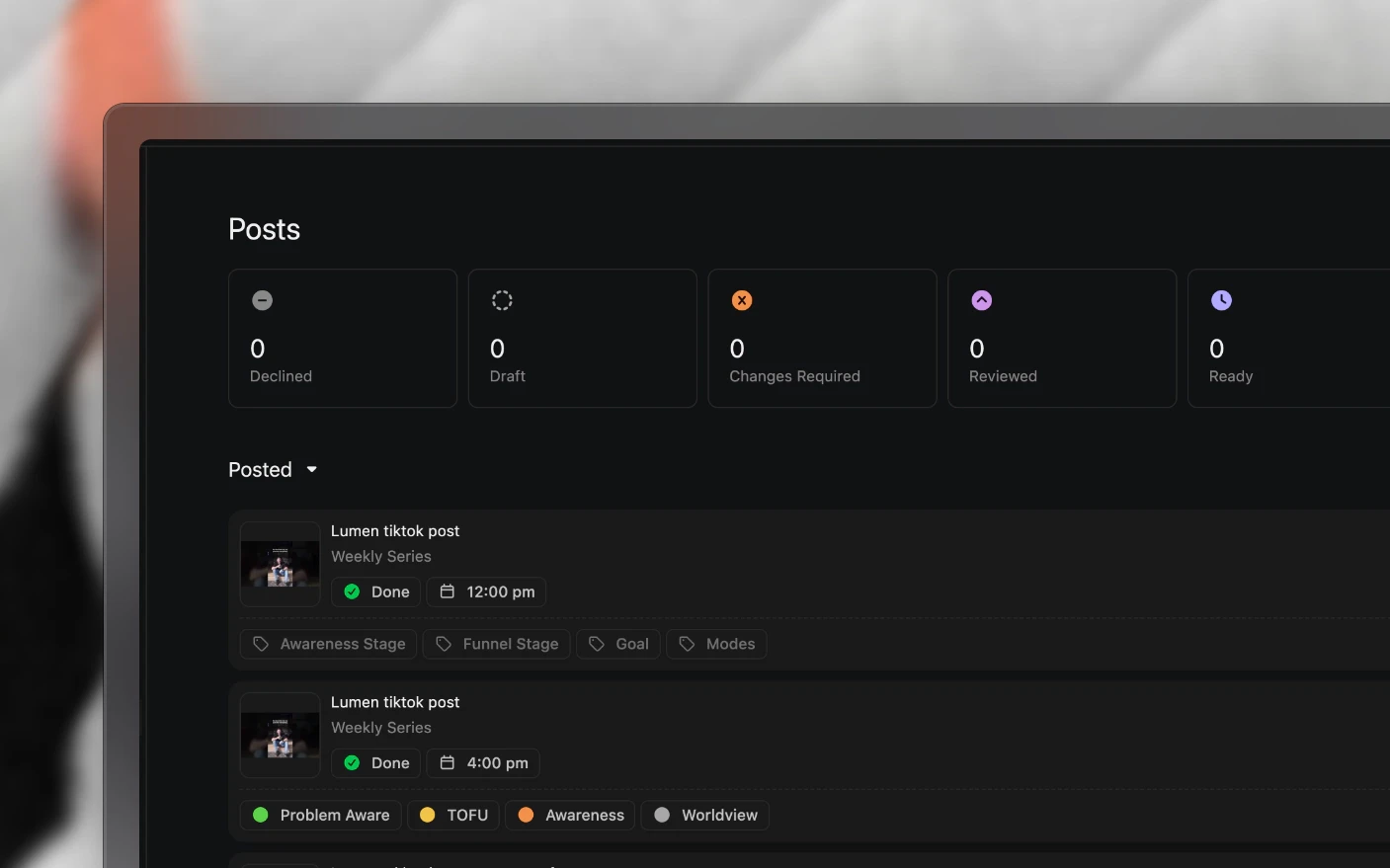The height and width of the screenshot is (868, 1390).
Task: Click the Worldview tag
Action: [705, 815]
